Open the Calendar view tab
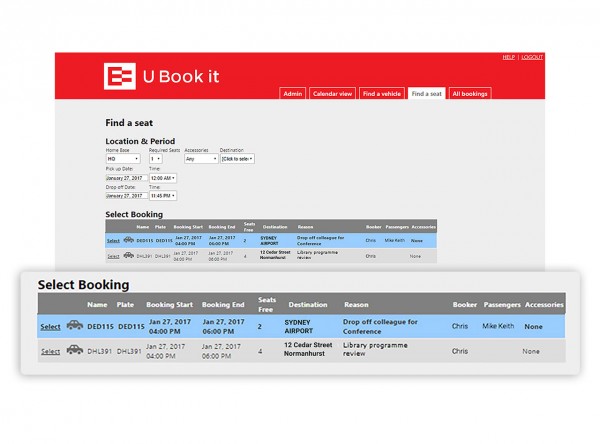This screenshot has height=444, width=600. (333, 94)
